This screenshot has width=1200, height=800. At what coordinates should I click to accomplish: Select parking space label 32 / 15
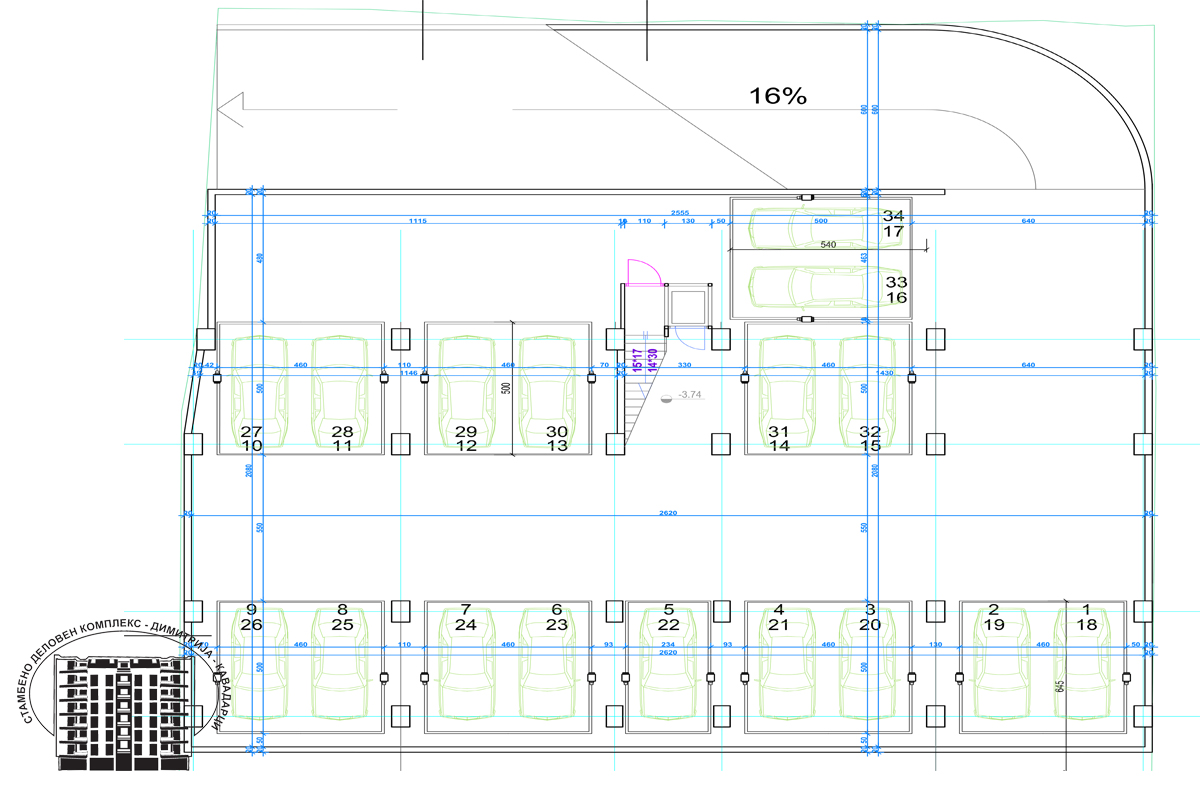point(870,438)
